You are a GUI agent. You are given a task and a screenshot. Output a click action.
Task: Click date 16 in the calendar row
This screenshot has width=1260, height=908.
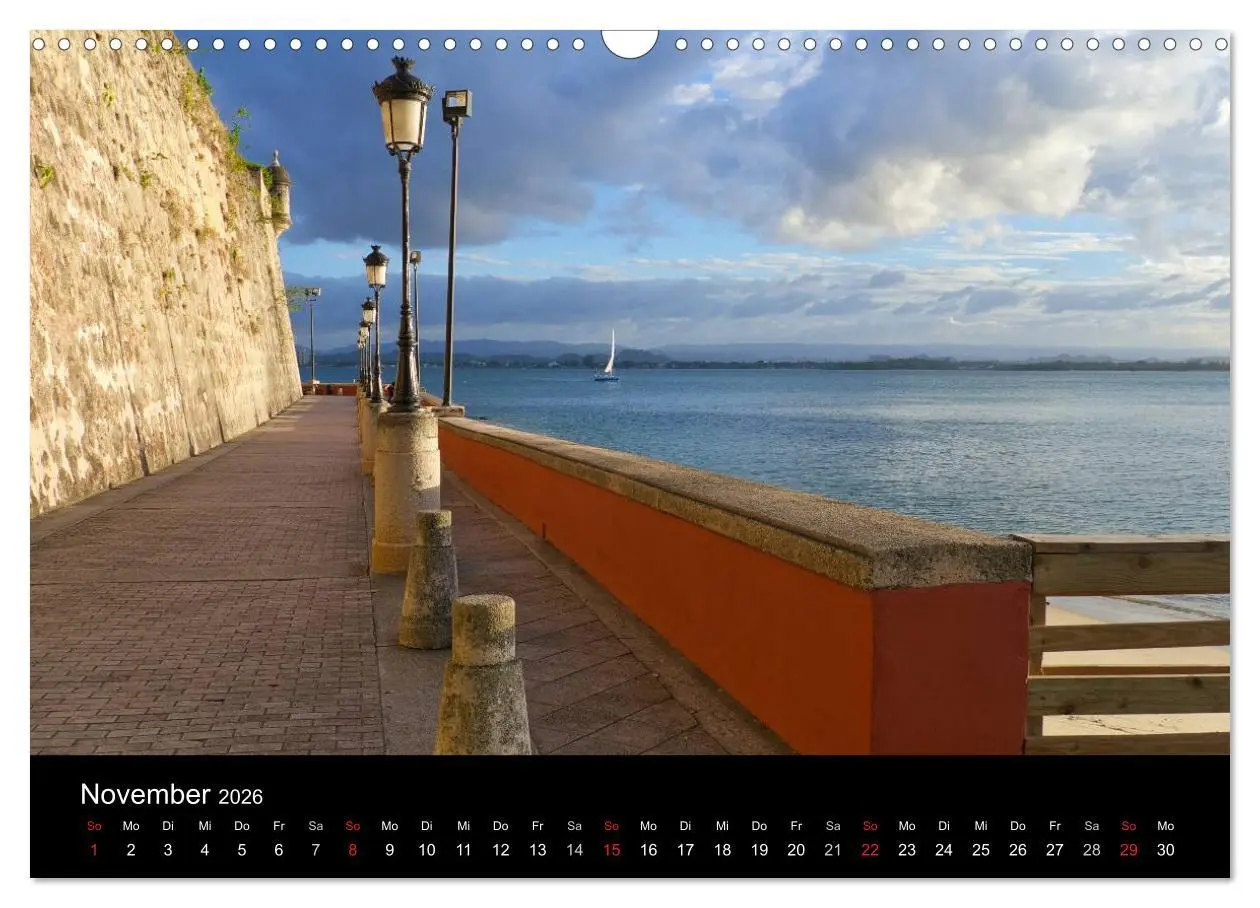648,850
